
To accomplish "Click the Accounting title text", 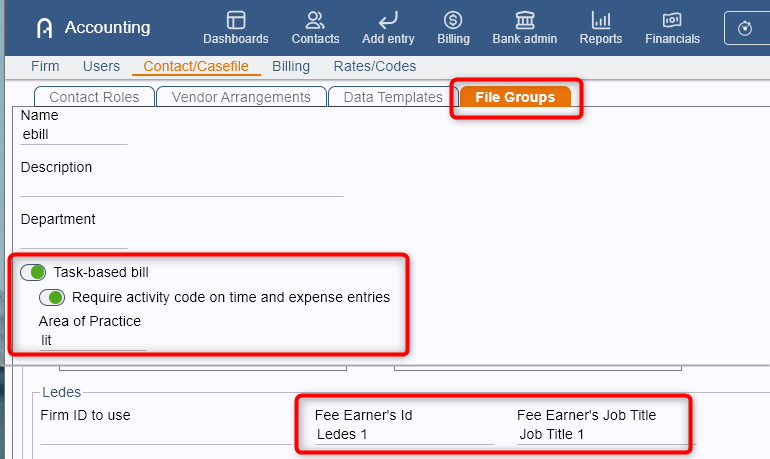I will [108, 27].
